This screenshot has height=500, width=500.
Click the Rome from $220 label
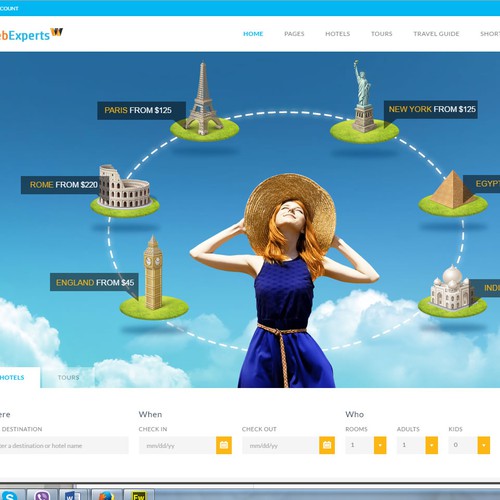63,185
